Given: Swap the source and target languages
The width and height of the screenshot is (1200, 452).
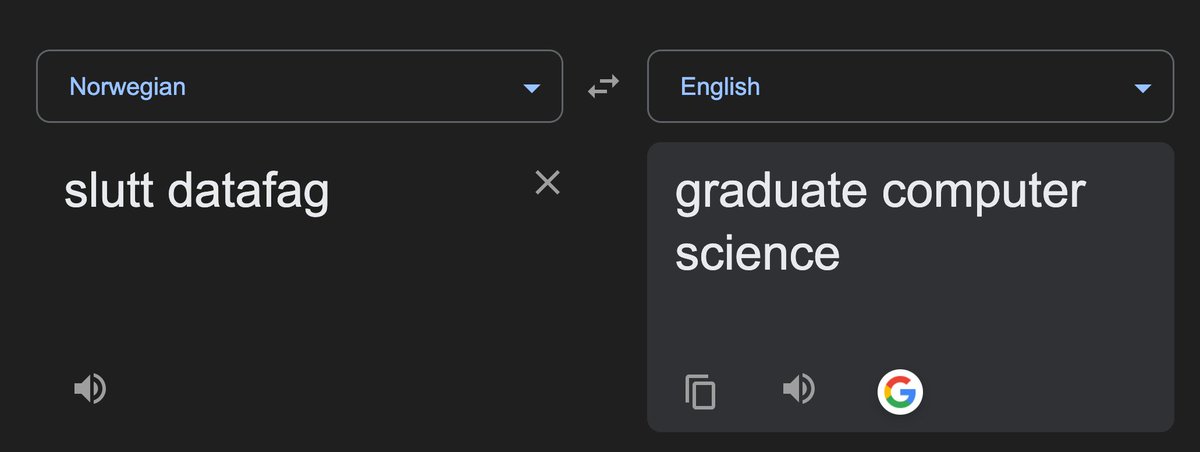Looking at the screenshot, I should coord(603,87).
